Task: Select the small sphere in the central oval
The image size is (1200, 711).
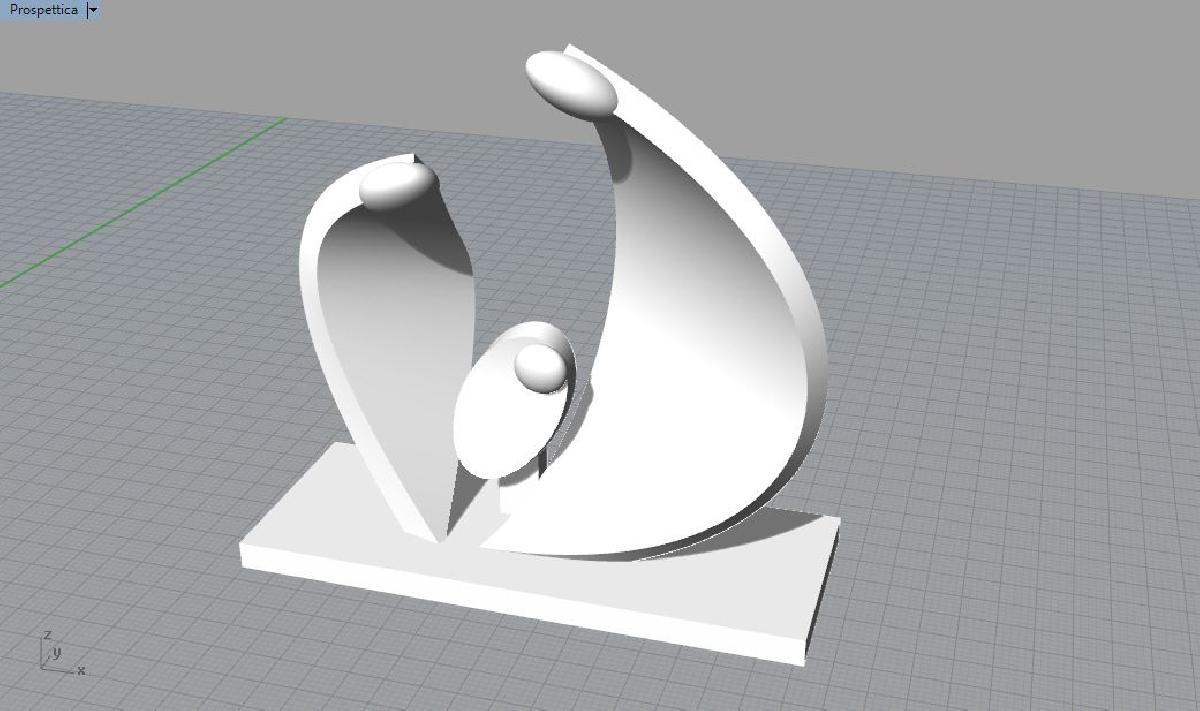Action: (541, 367)
